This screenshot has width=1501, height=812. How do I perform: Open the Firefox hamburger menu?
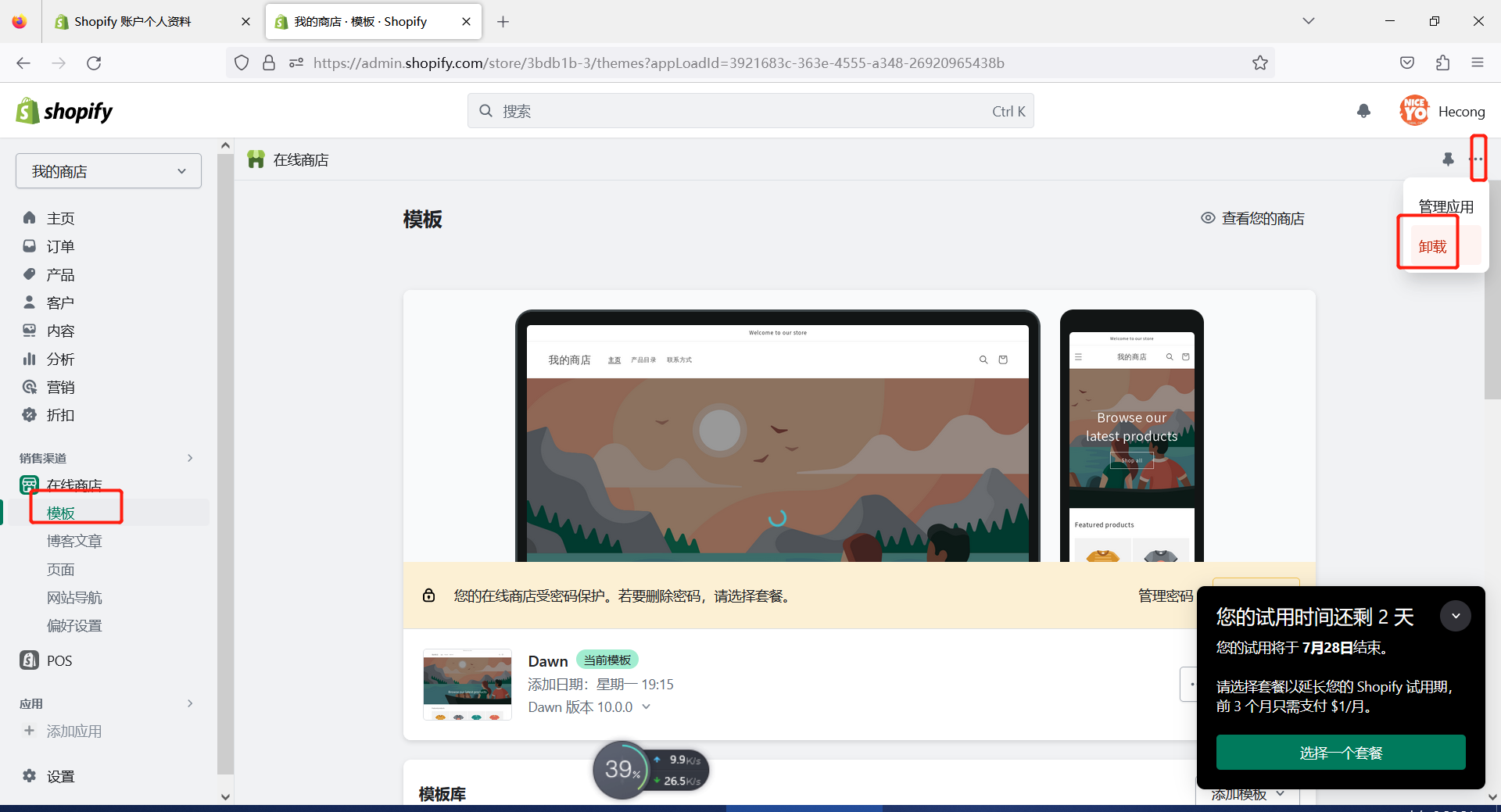[x=1477, y=63]
